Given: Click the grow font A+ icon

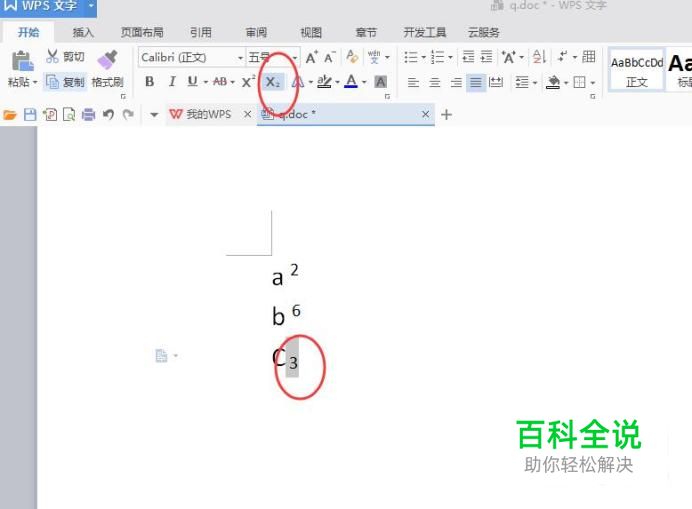Looking at the screenshot, I should click(x=312, y=57).
